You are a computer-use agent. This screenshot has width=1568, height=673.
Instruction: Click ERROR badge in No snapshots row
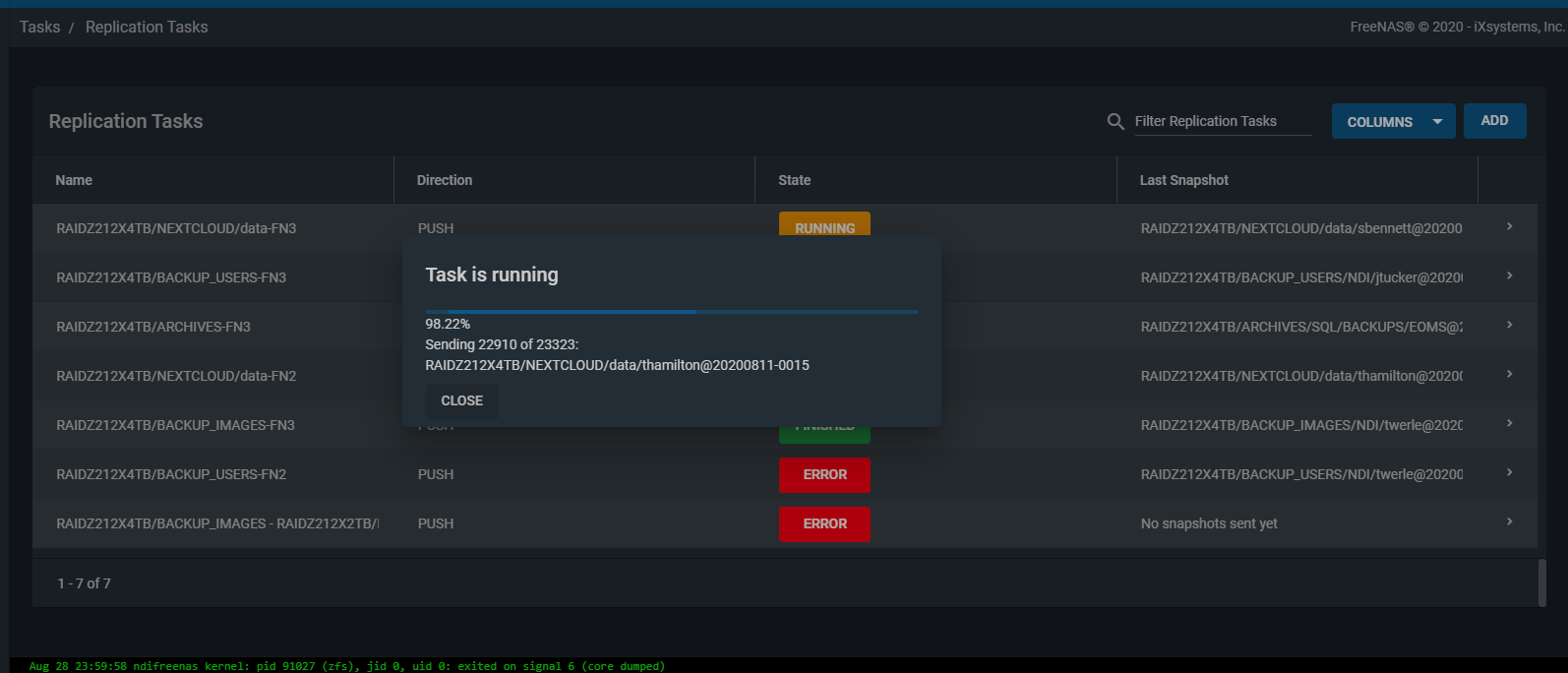pos(824,523)
